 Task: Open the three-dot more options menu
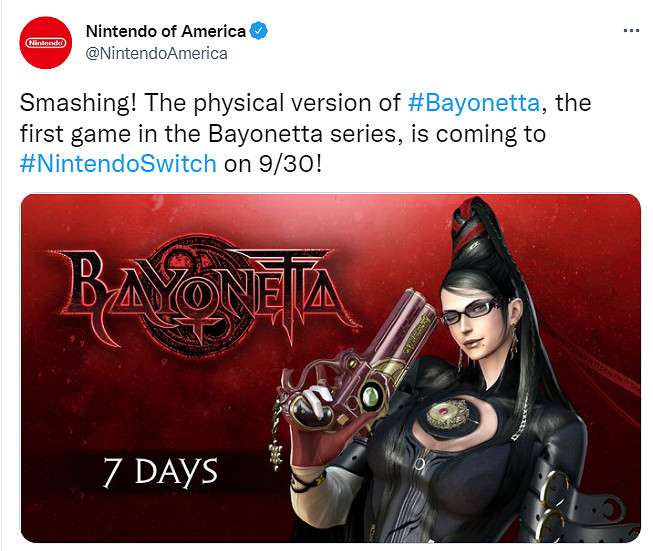(630, 31)
